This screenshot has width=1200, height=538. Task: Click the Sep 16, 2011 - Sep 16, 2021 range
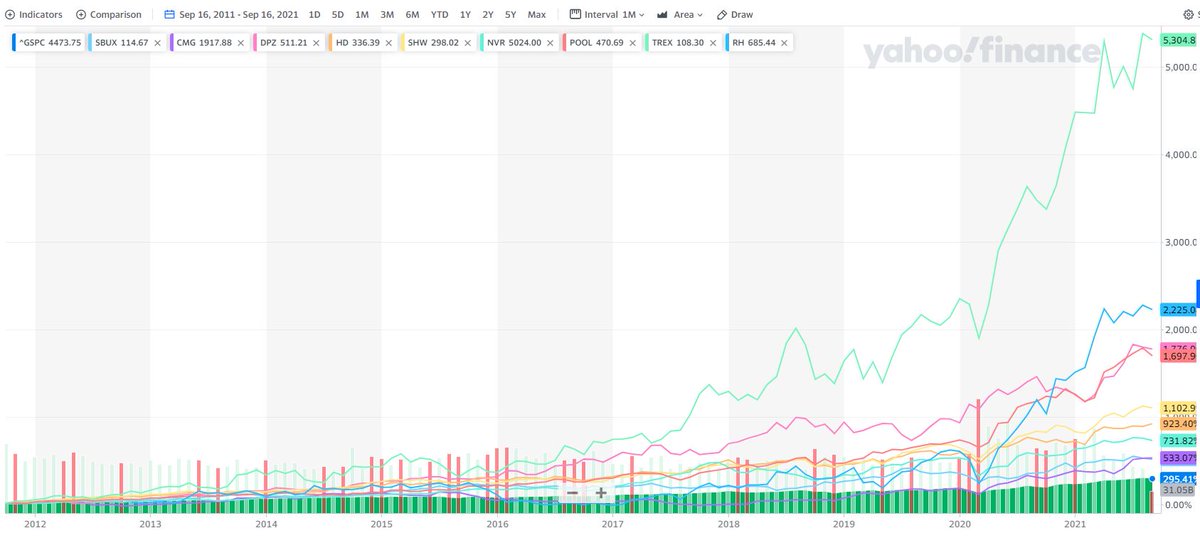click(x=240, y=15)
